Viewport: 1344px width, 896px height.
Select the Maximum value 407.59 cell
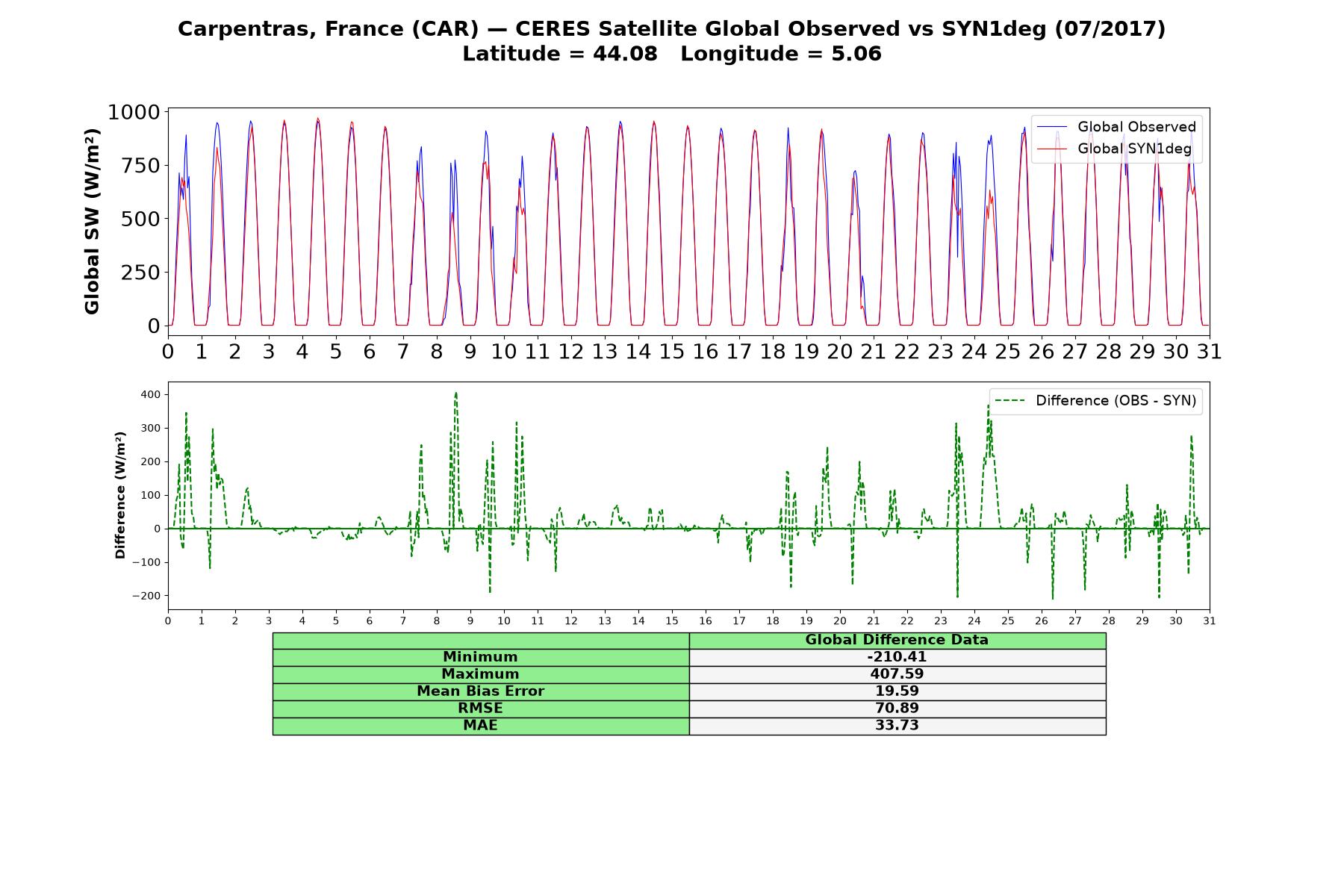tap(897, 674)
